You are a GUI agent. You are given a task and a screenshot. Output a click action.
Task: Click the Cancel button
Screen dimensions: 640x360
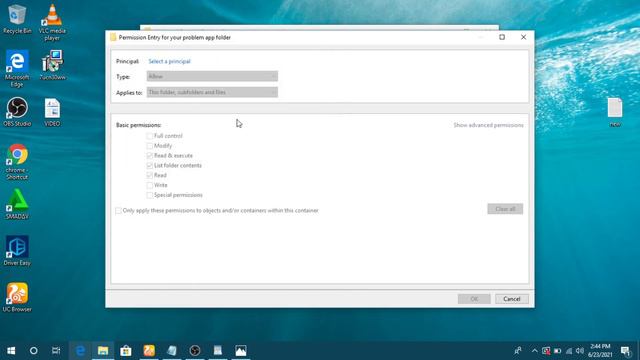[511, 299]
